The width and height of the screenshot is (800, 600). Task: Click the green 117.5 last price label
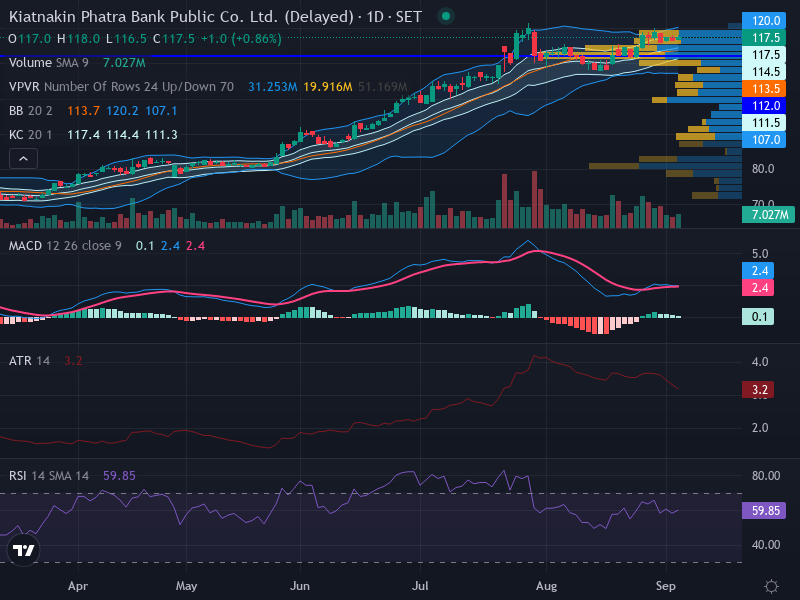pos(764,38)
